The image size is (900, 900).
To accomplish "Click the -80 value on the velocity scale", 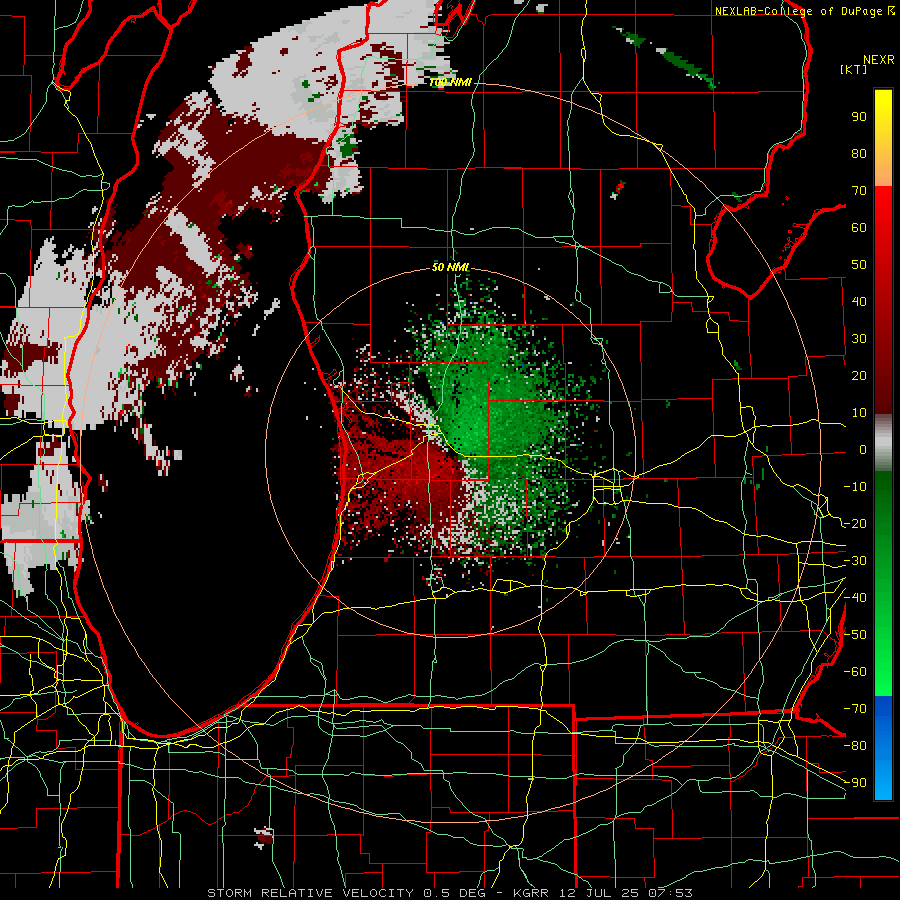I will point(855,746).
